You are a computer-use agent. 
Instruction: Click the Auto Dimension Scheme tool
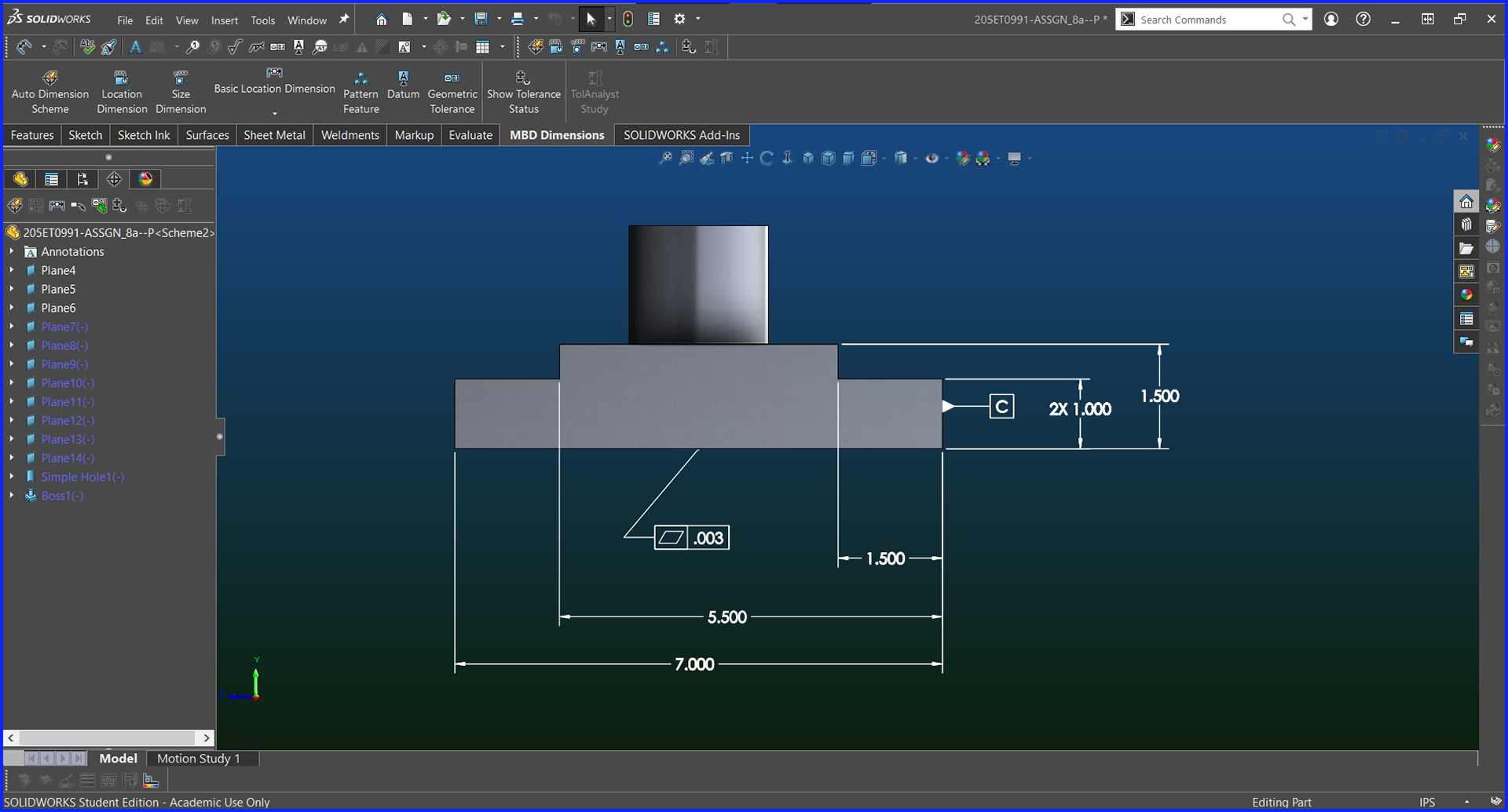50,93
